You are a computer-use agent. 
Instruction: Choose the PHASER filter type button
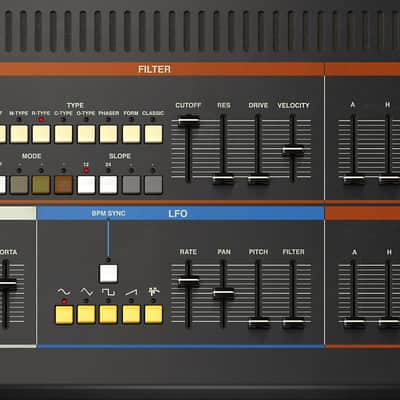click(x=109, y=134)
